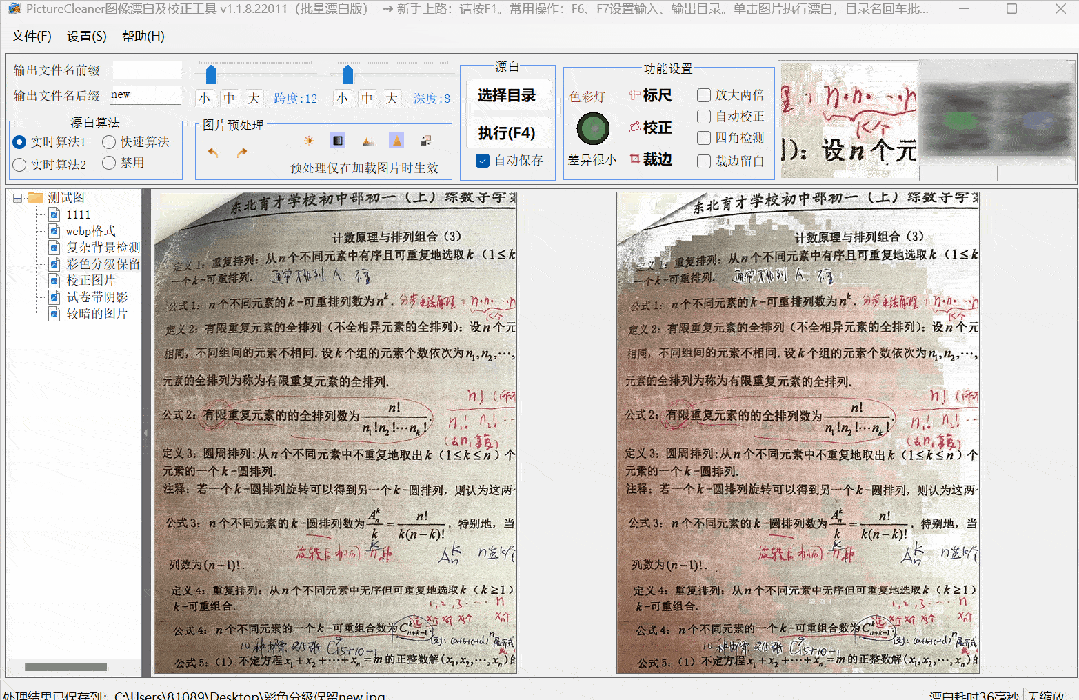This screenshot has height=700, width=1079.
Task: Enable the 四角检测 checkbox
Action: pyautogui.click(x=704, y=138)
